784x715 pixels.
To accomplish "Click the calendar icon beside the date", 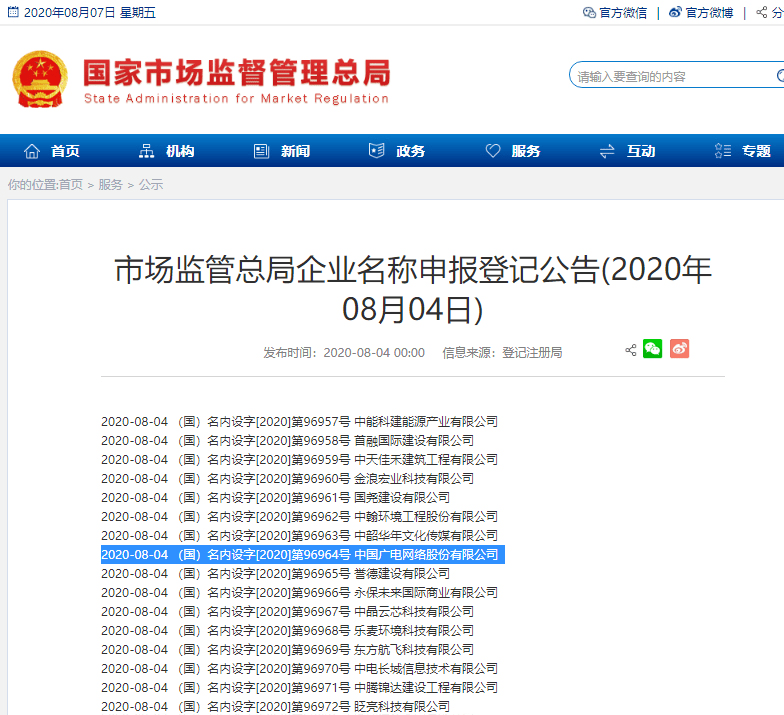I will pos(13,13).
